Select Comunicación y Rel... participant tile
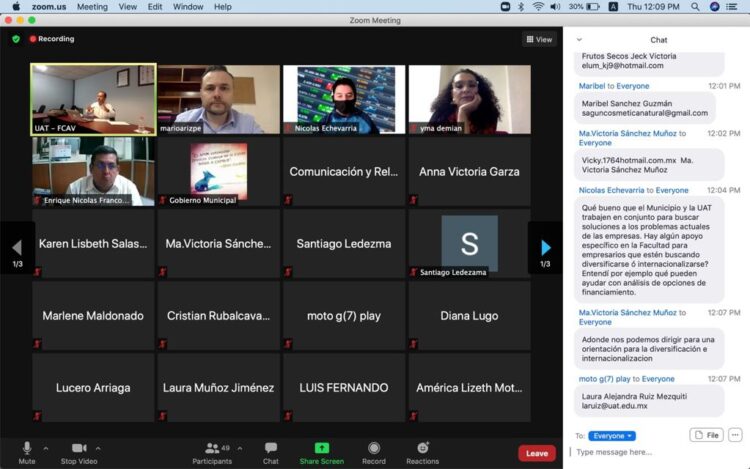 tap(344, 172)
